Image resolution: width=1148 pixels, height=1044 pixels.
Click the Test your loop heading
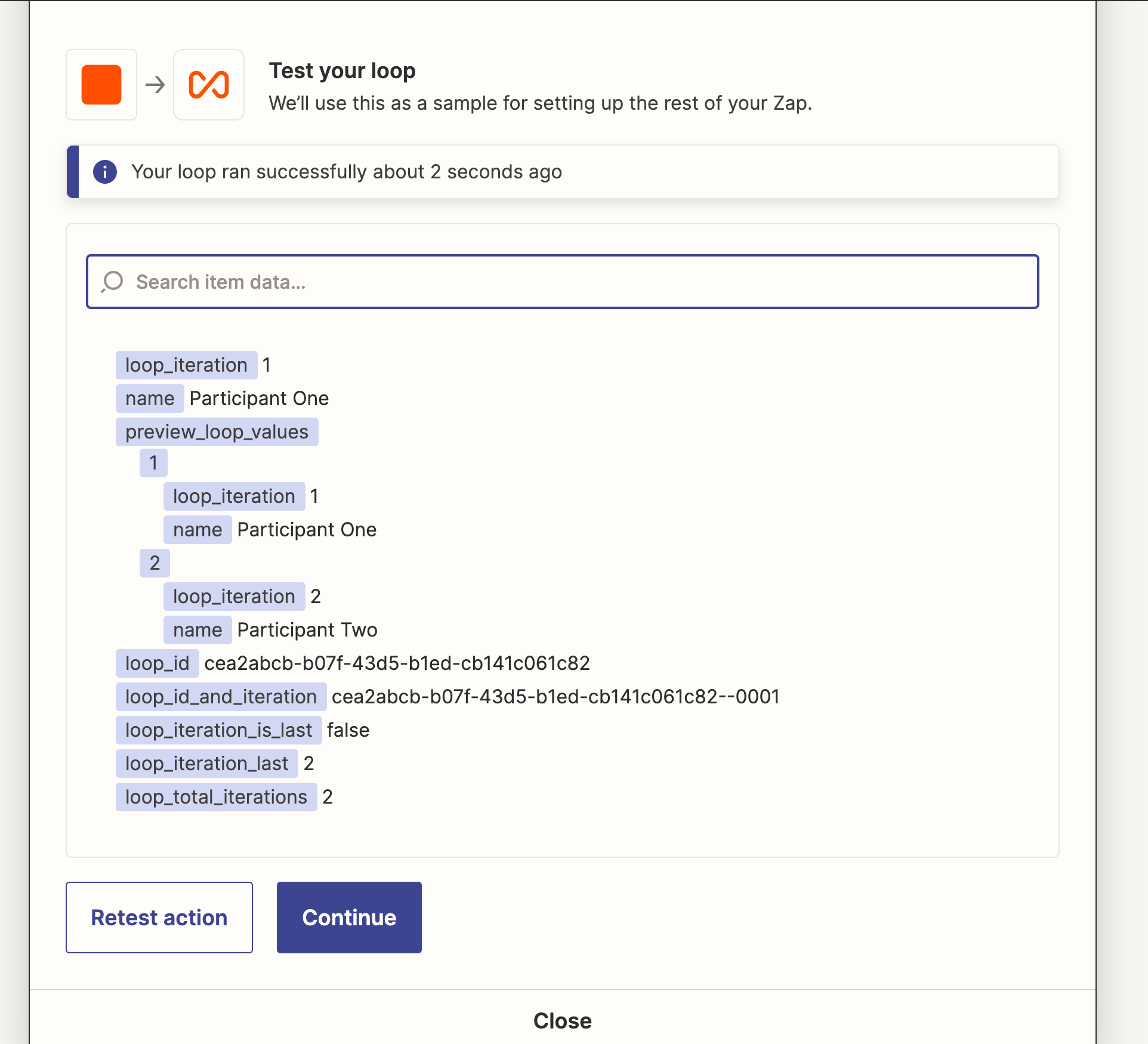coord(342,70)
